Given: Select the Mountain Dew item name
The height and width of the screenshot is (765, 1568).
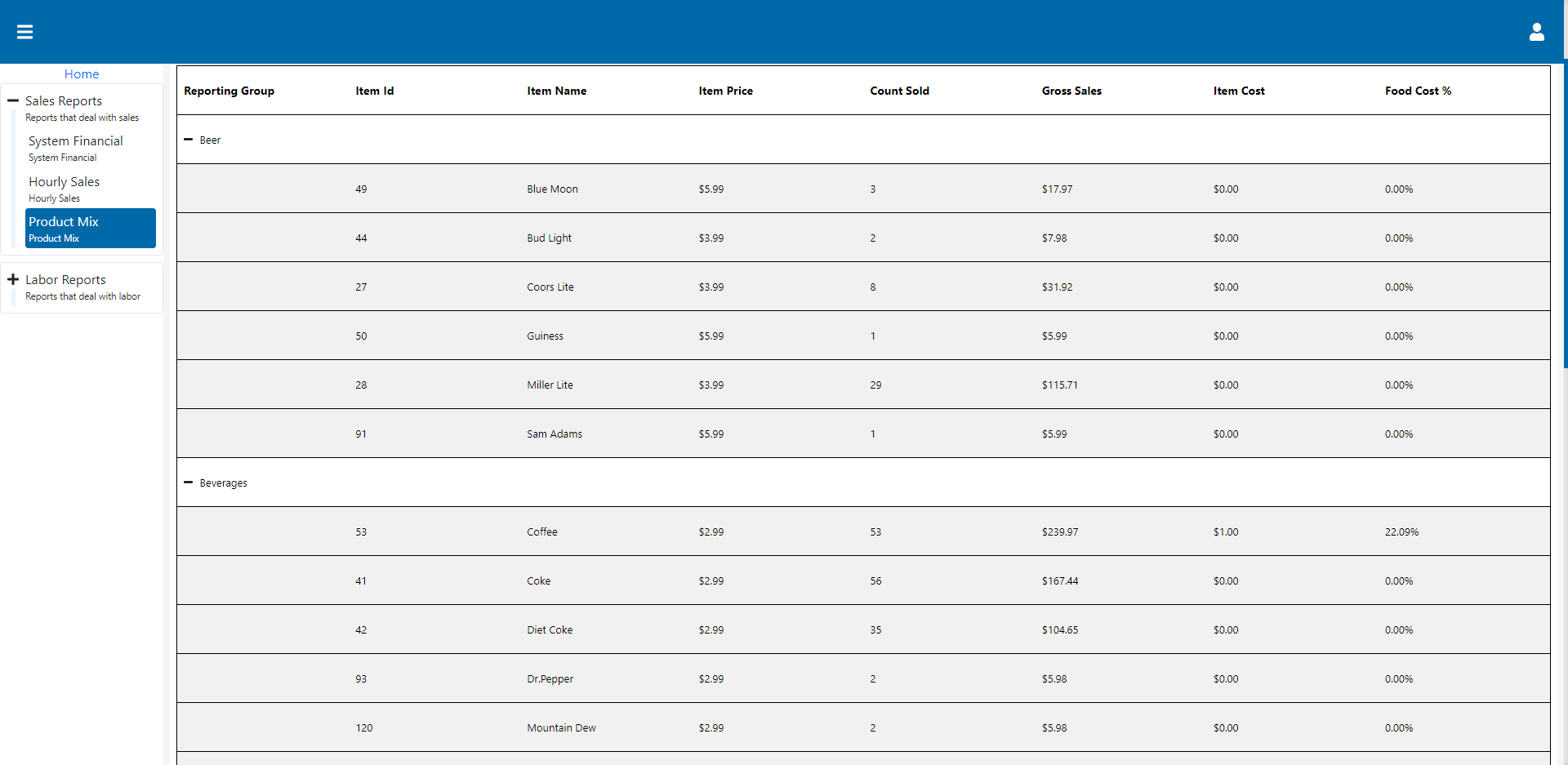Looking at the screenshot, I should (x=561, y=727).
